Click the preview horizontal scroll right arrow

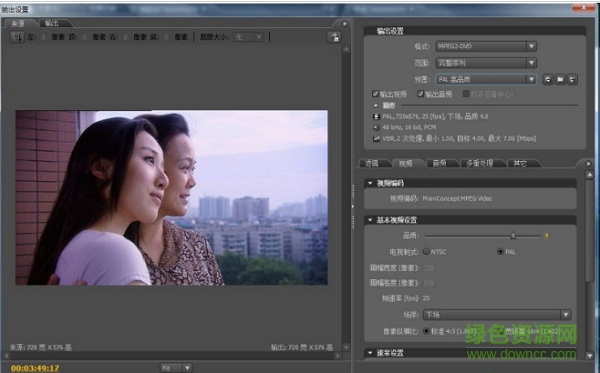(x=338, y=356)
